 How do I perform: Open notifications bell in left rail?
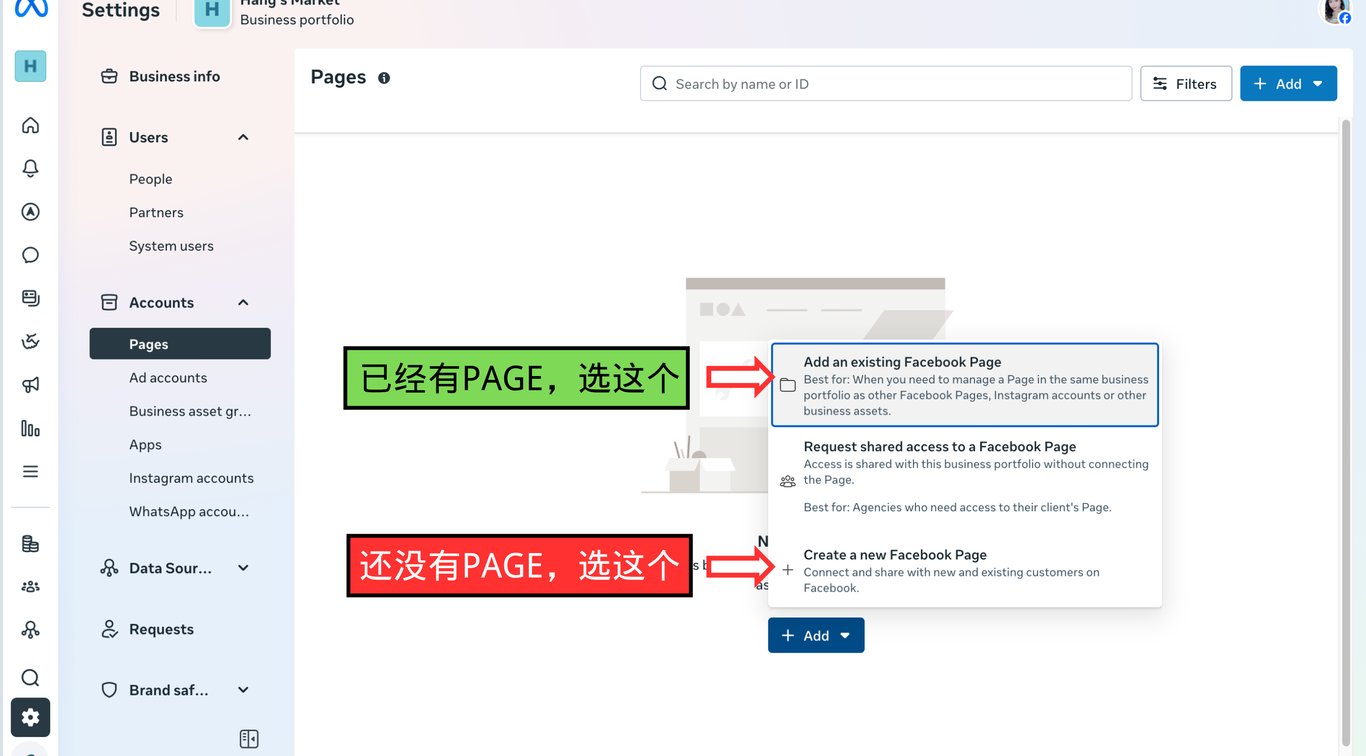(x=30, y=168)
